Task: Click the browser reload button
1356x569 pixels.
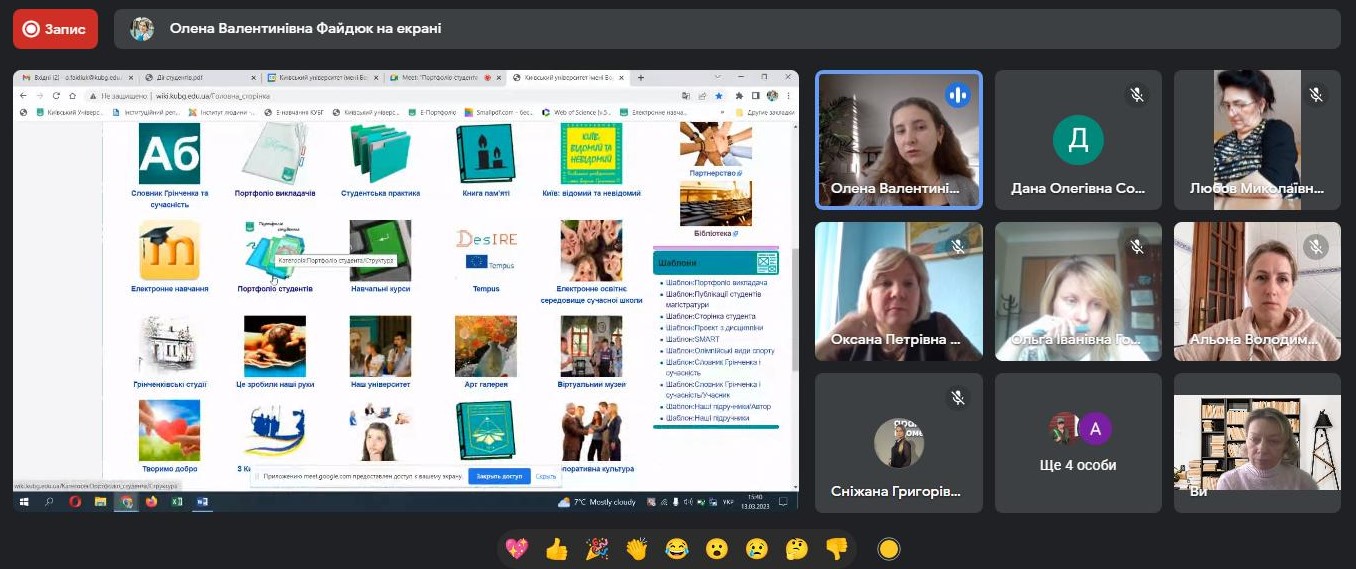Action: (57, 96)
